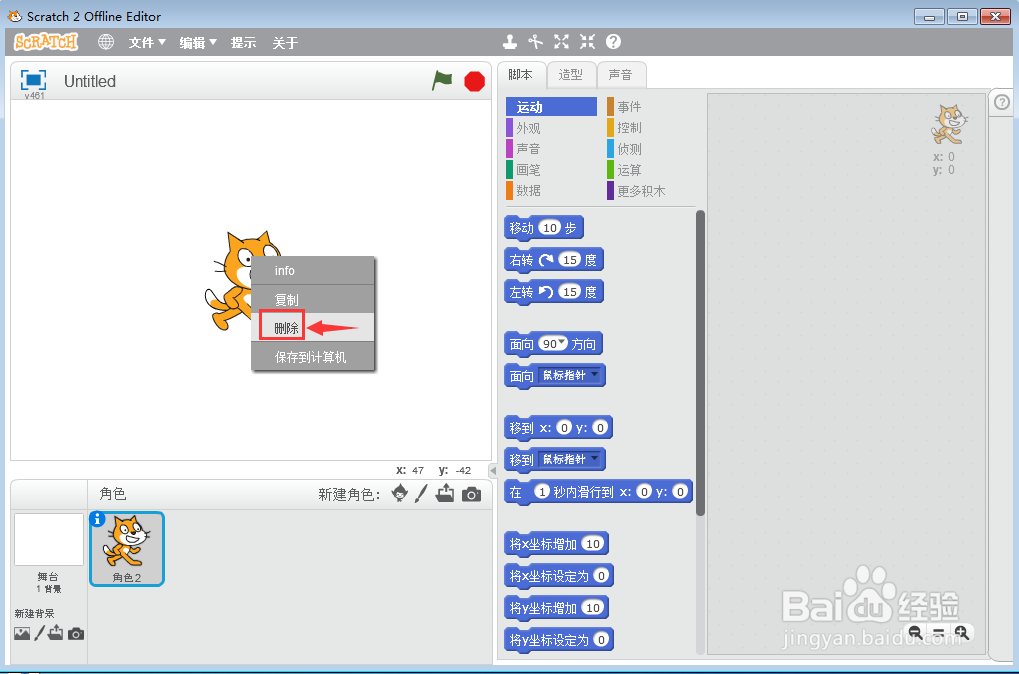Switch to the 造型 tab
This screenshot has width=1019, height=674.
click(x=572, y=74)
